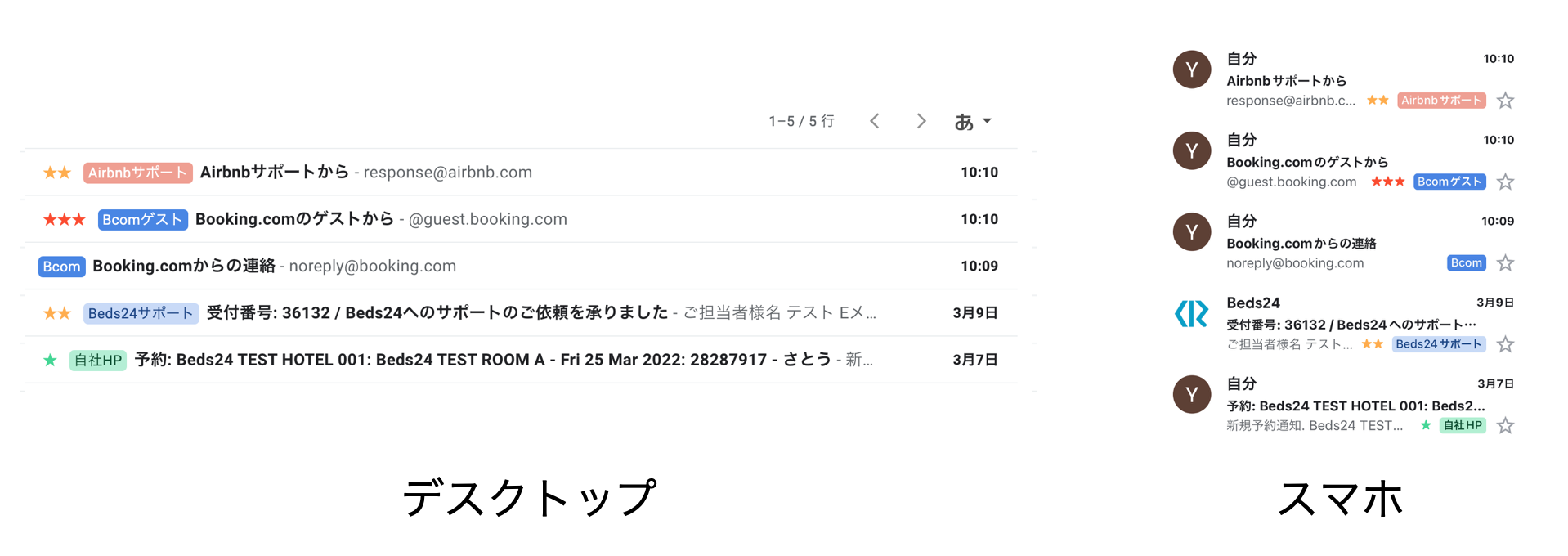Toggle star on mobile Booking.comのゲストから message
The width and height of the screenshot is (1568, 556).
click(1505, 182)
